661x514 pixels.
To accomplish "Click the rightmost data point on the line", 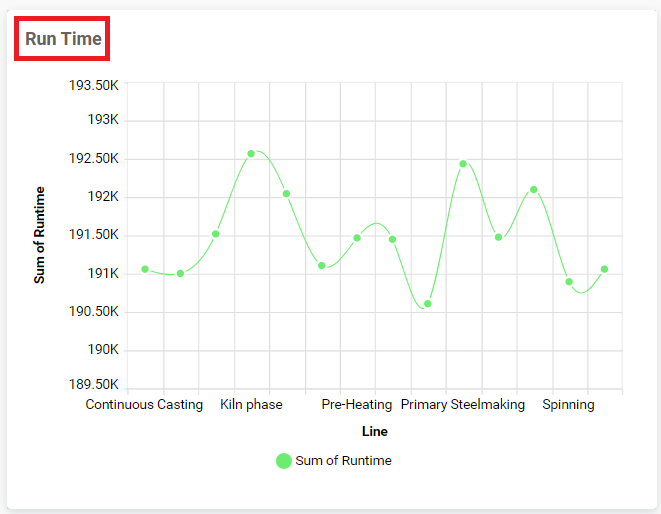I will [605, 269].
